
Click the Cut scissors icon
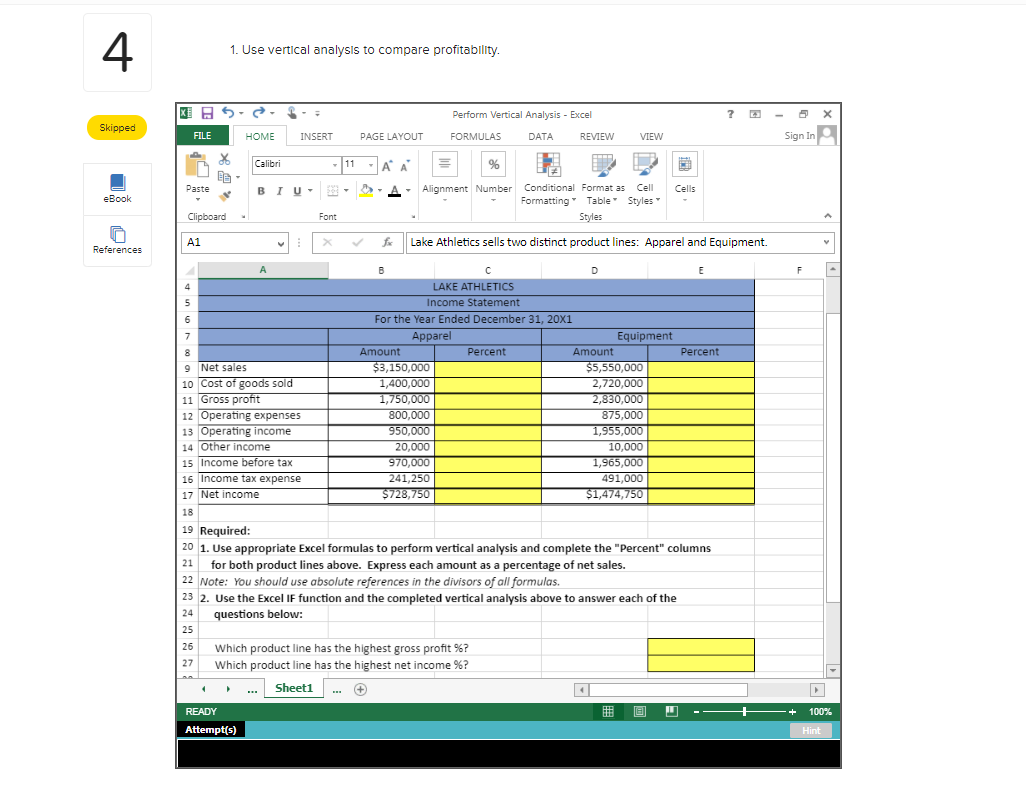(224, 160)
